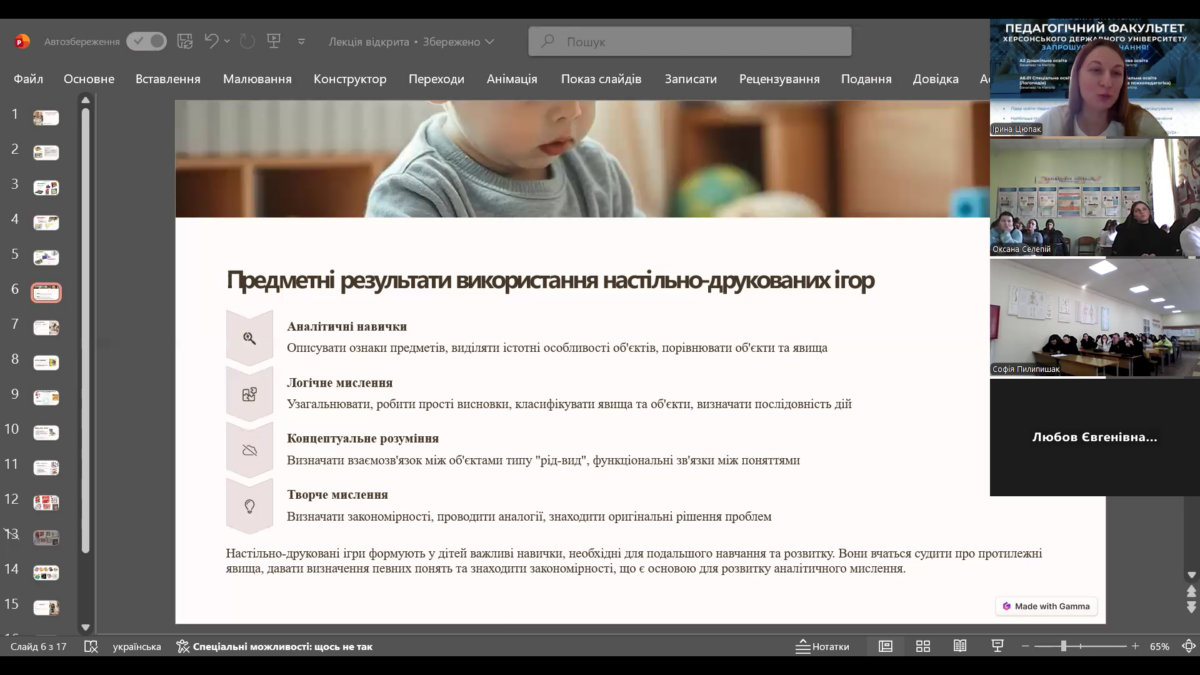Toggle the Автозбереження autosave switch
Image resolution: width=1200 pixels, height=675 pixels.
point(146,41)
